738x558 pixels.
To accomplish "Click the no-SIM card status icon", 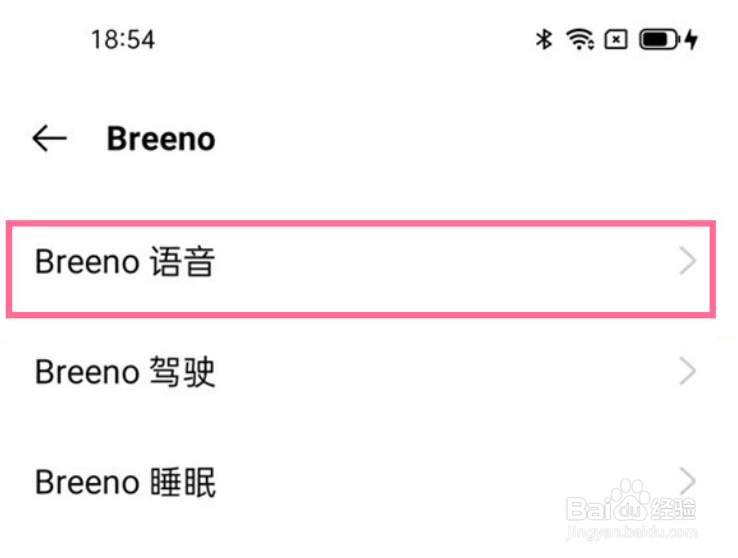I will click(x=617, y=40).
